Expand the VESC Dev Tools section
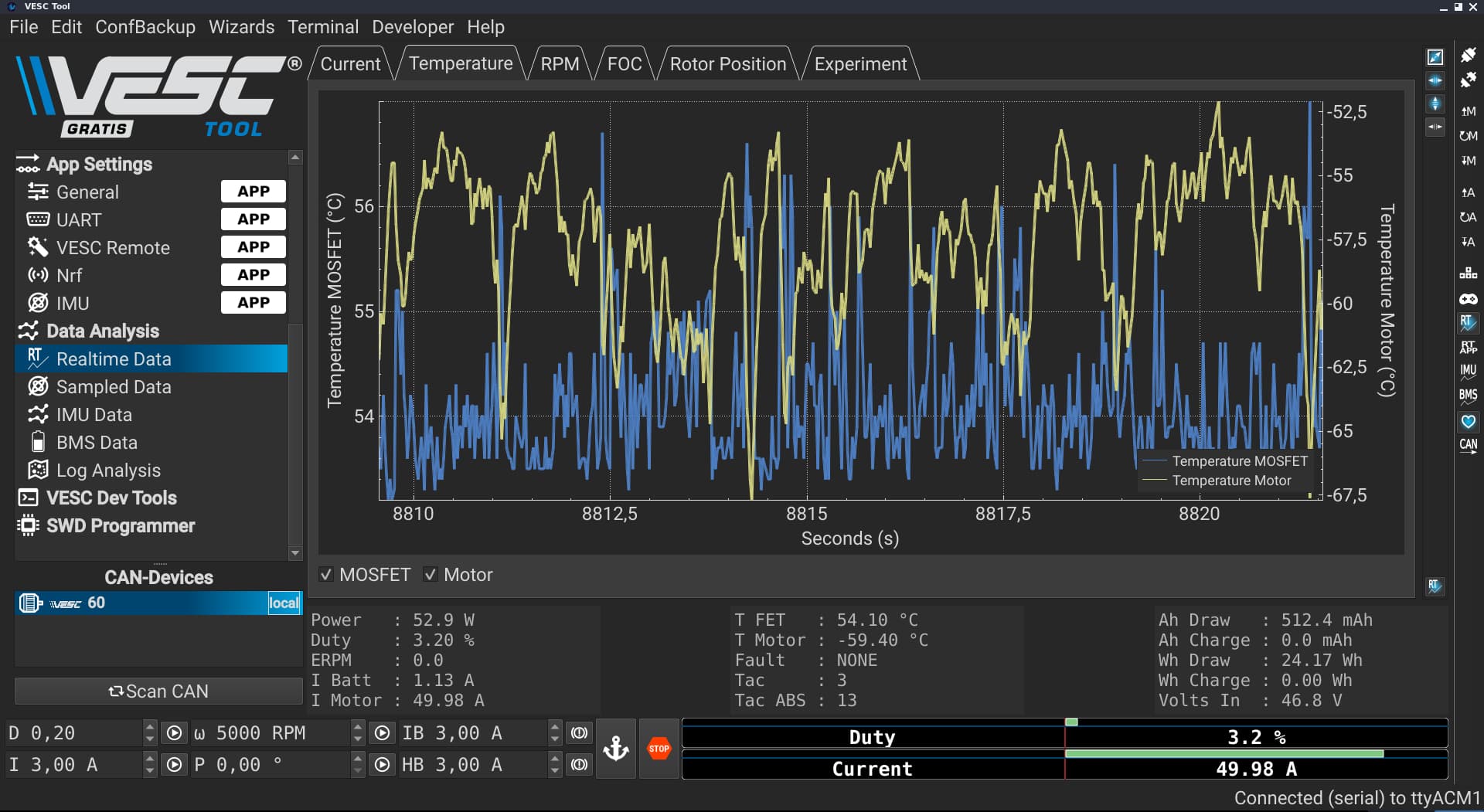 (x=111, y=498)
